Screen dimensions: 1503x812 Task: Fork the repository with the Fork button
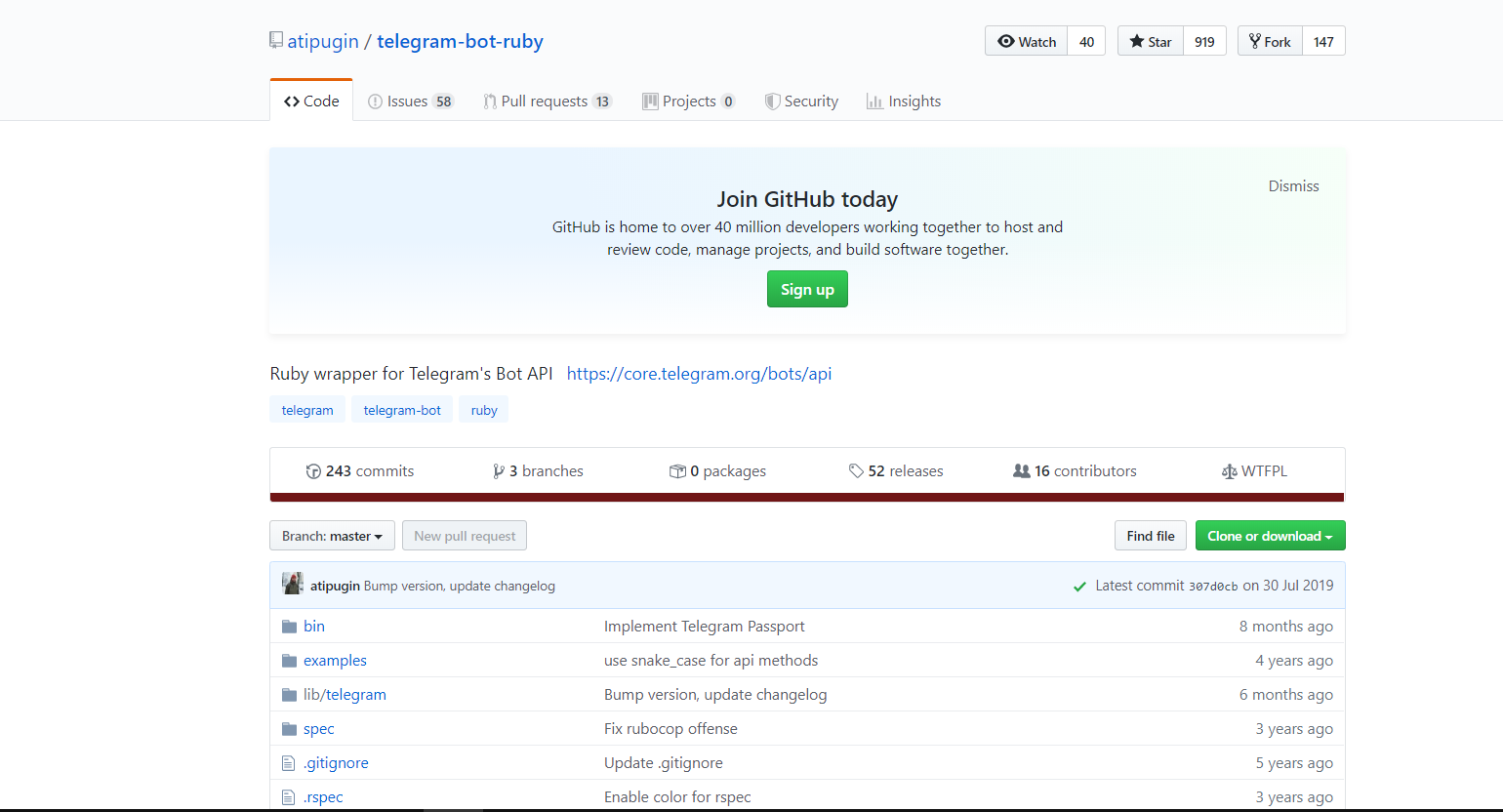[1270, 41]
